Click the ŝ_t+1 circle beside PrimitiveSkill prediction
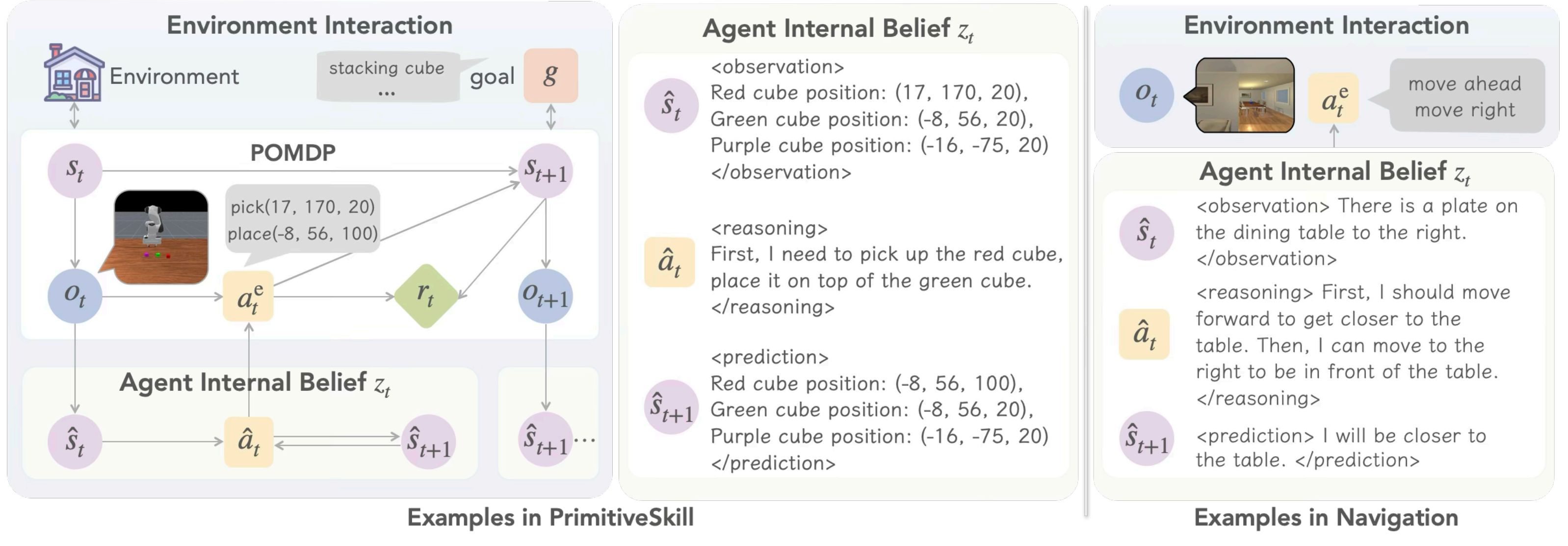The width and height of the screenshot is (1568, 546). (x=671, y=407)
